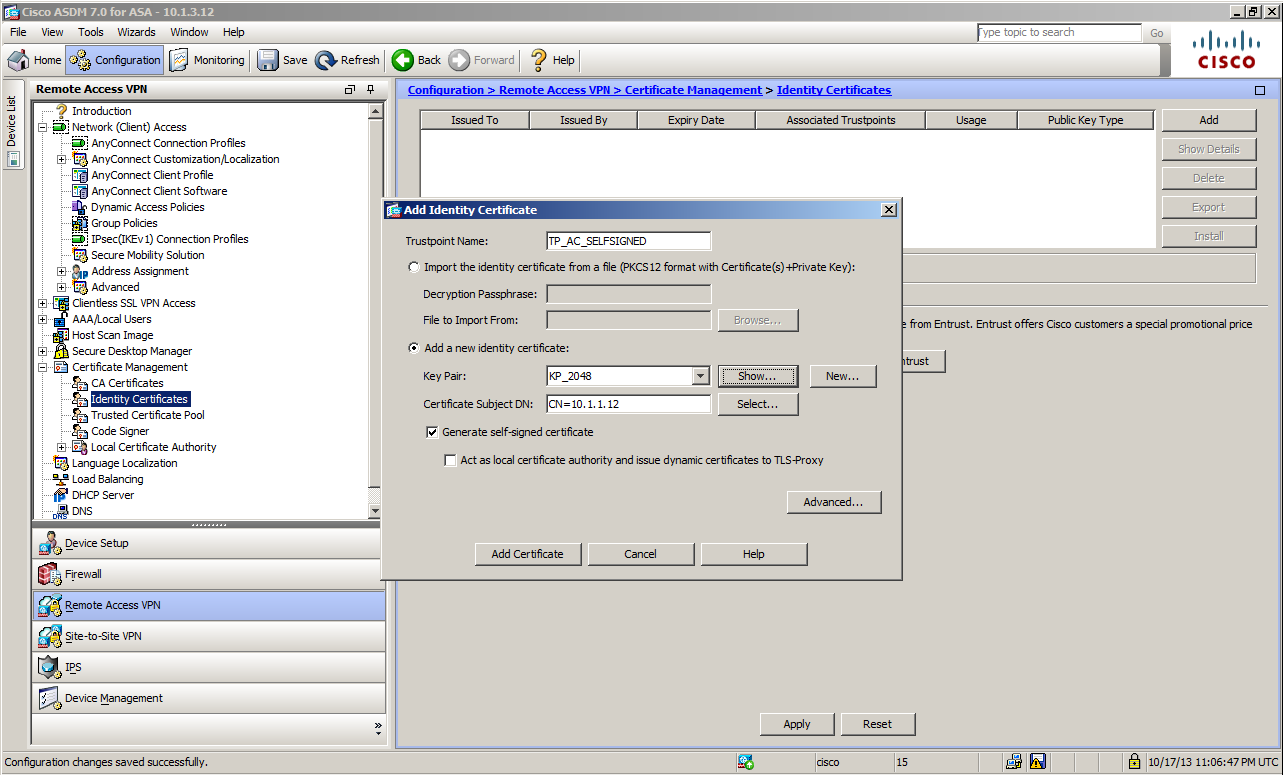Click the Apply button at the bottom
The width and height of the screenshot is (1283, 775).
tap(797, 724)
